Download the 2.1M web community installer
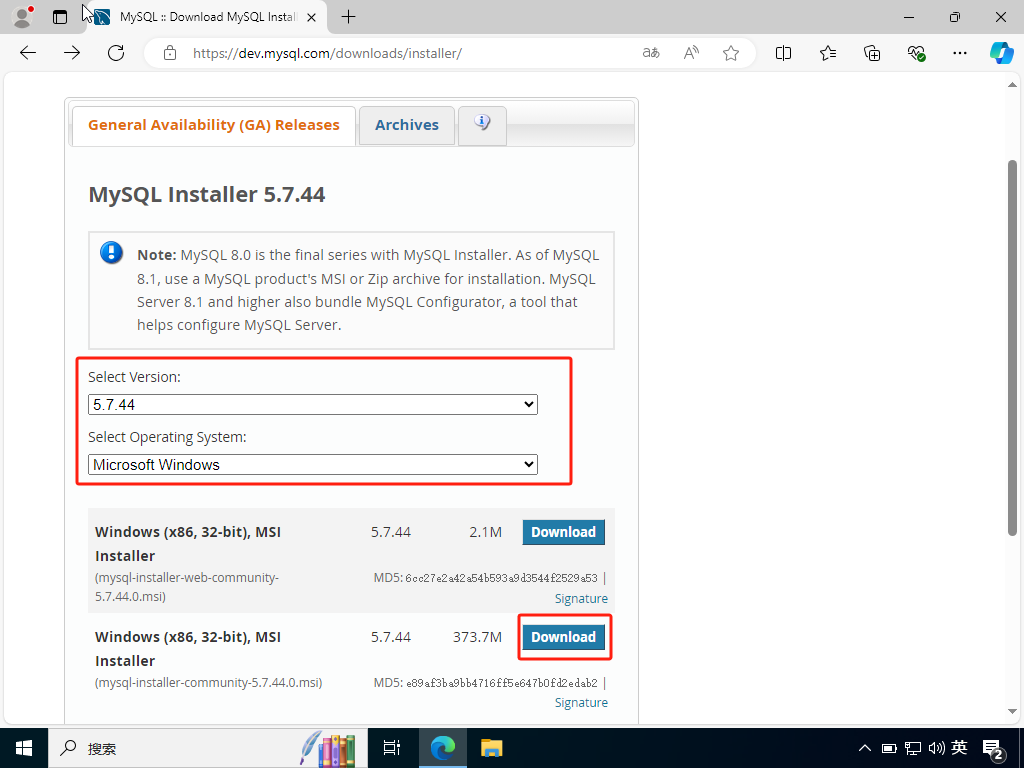1024x768 pixels. pos(563,532)
